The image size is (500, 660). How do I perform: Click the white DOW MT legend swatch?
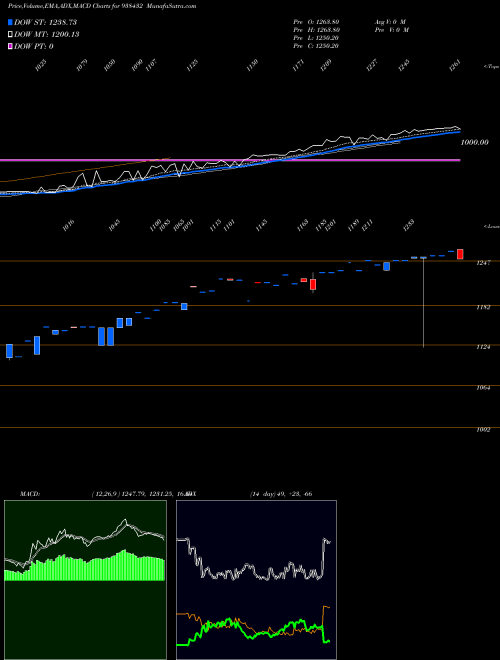pos(10,35)
